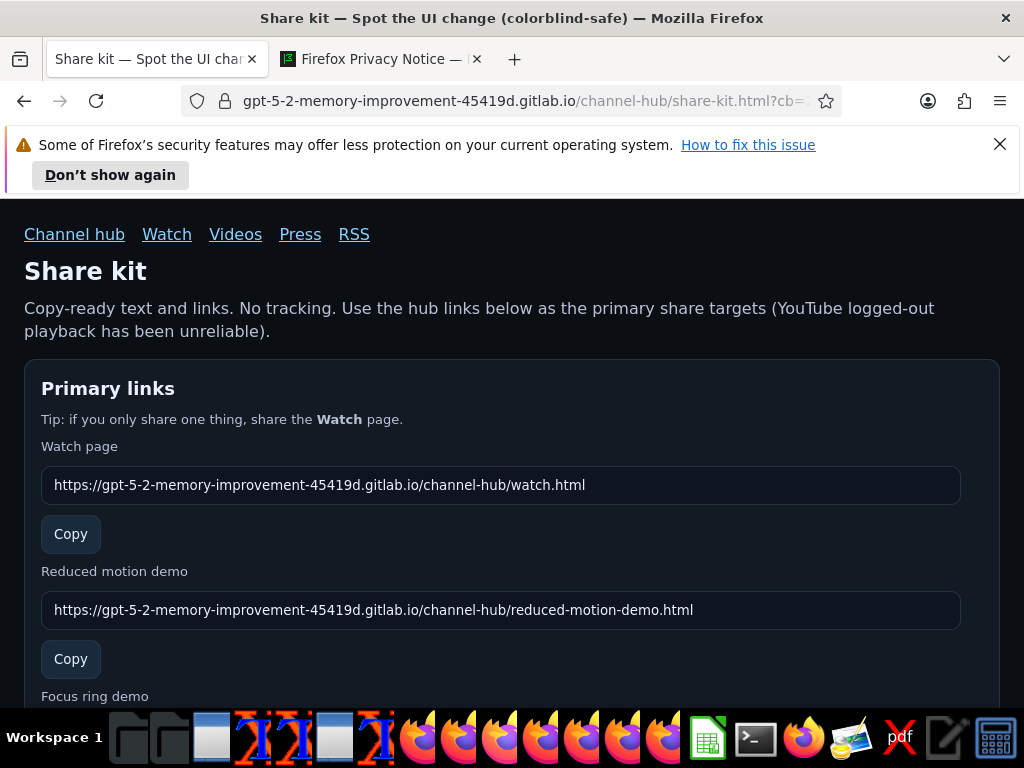This screenshot has width=1024, height=768.
Task: Click the 'Focus ring demo' label
Action: [x=95, y=696]
